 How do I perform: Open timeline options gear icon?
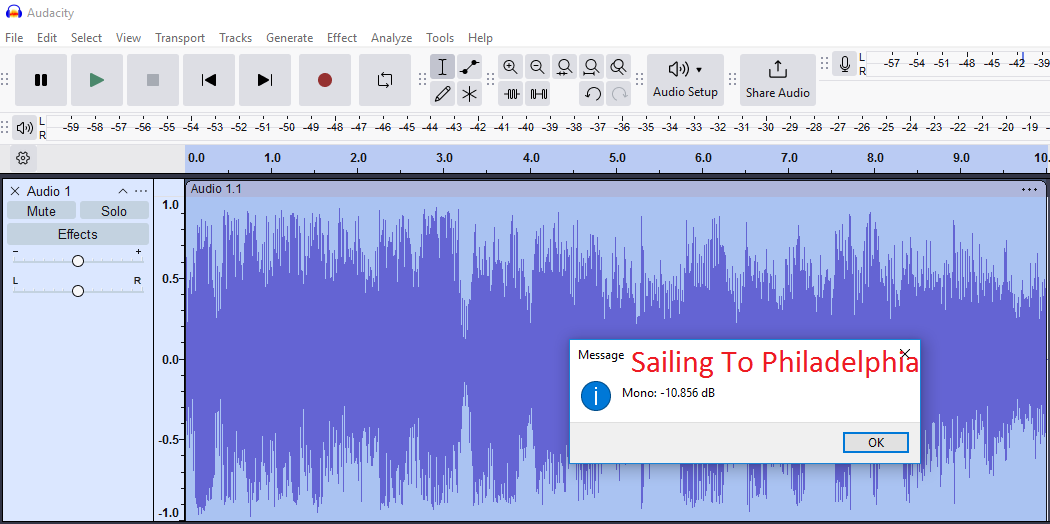pos(23,158)
